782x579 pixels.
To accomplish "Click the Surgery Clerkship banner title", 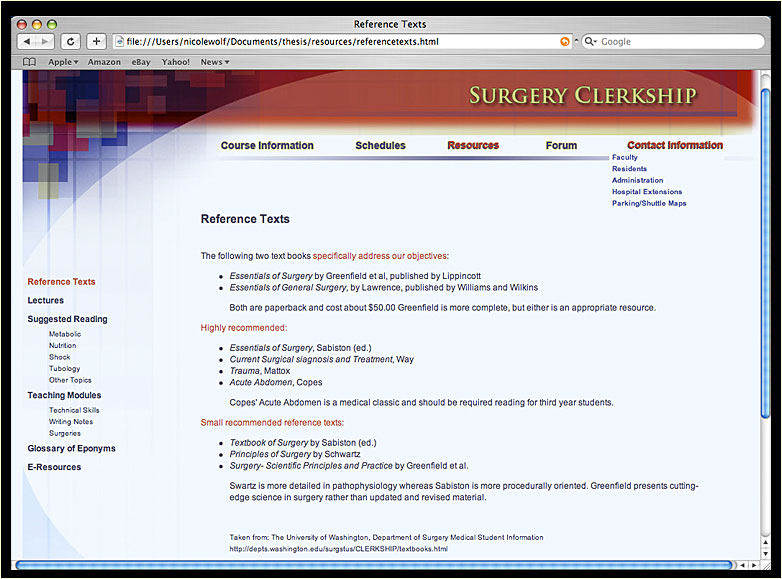I will [x=583, y=96].
